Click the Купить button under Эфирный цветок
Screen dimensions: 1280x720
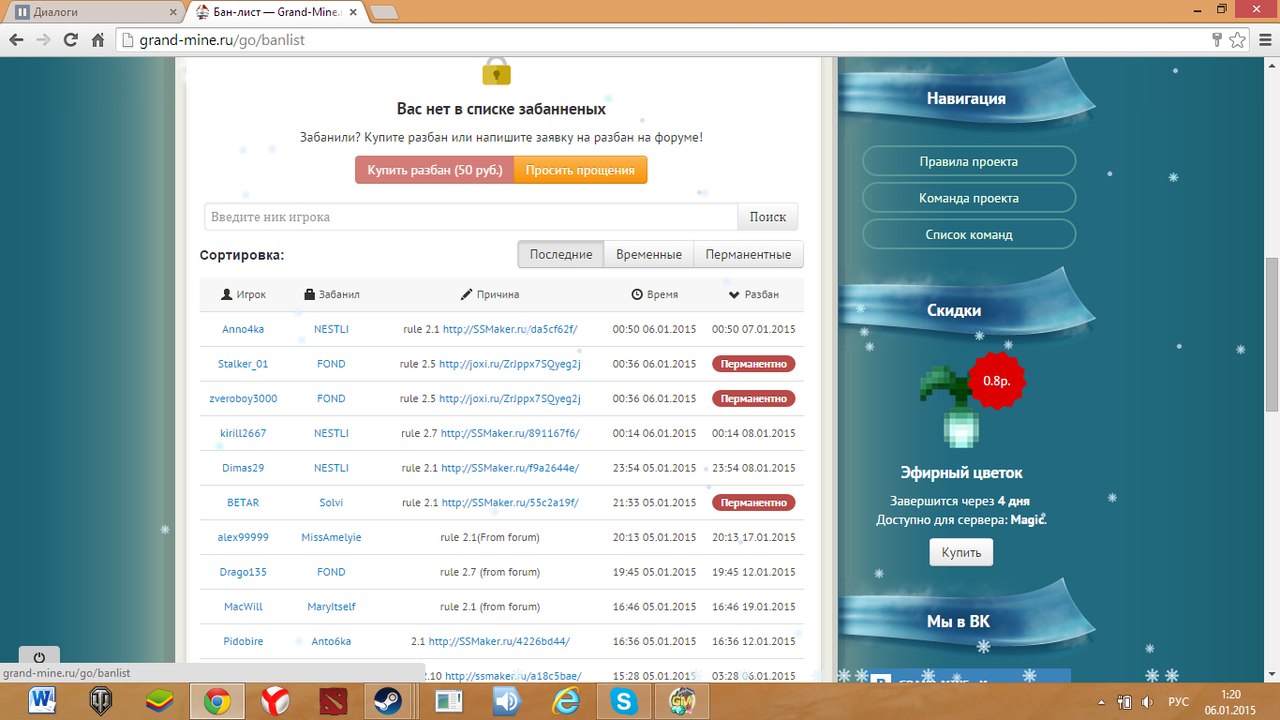click(x=961, y=552)
